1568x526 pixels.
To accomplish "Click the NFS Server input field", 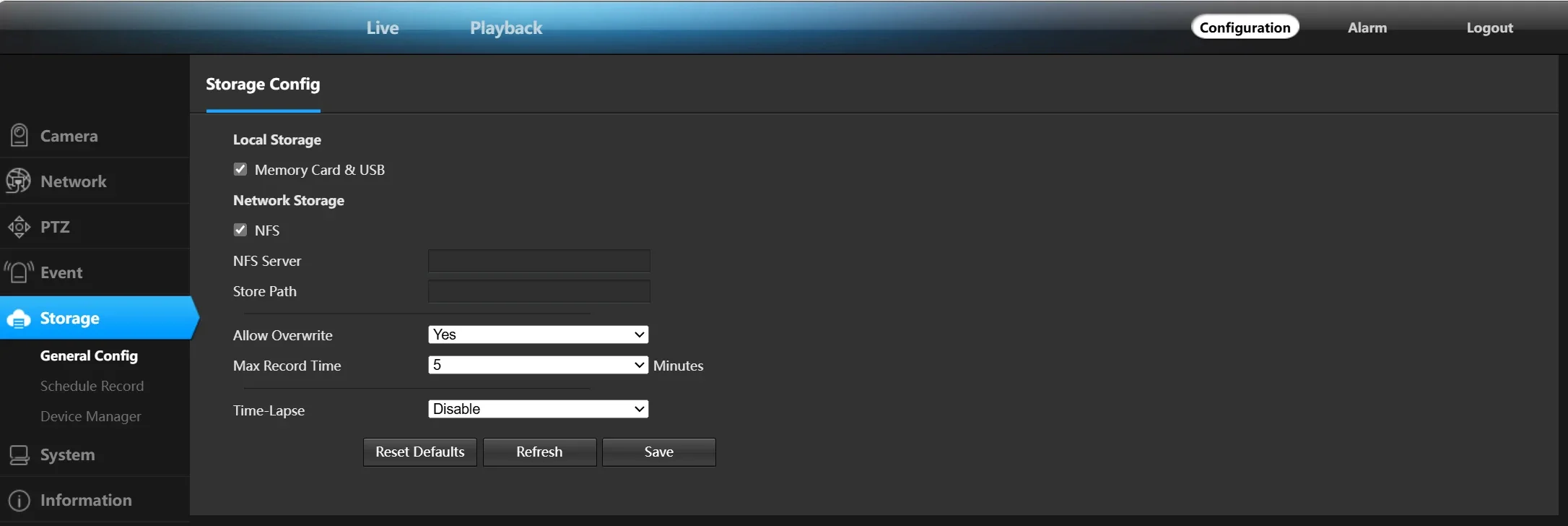I will tap(539, 261).
